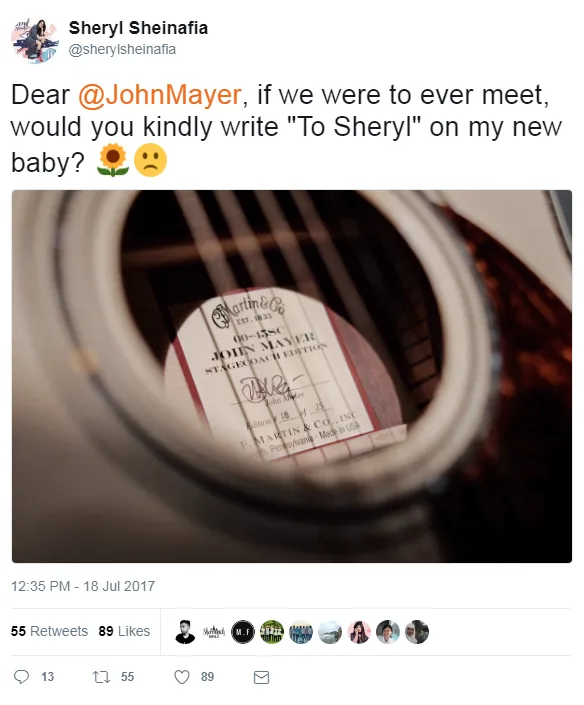Click the black M.F liker avatar

[x=243, y=632]
